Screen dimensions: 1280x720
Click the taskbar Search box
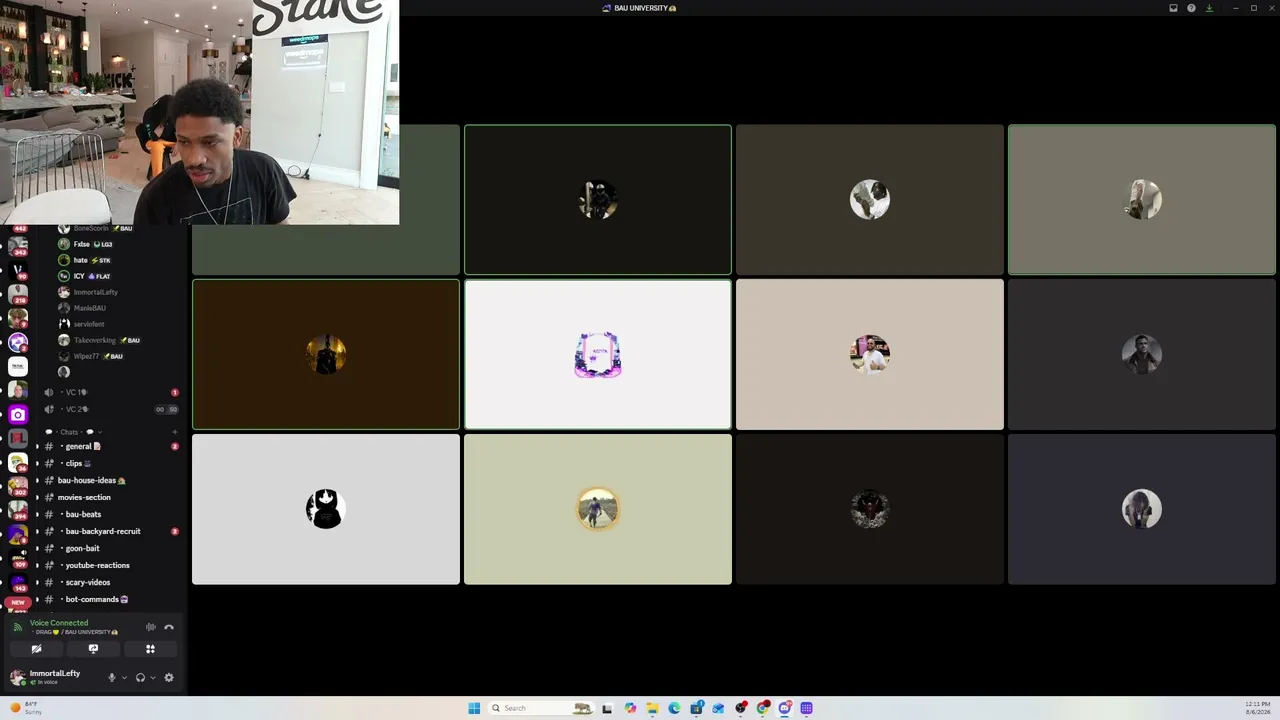540,708
